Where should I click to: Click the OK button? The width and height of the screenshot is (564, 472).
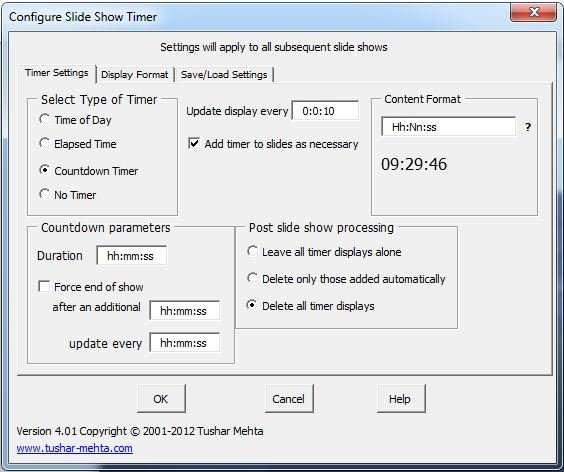click(x=161, y=398)
